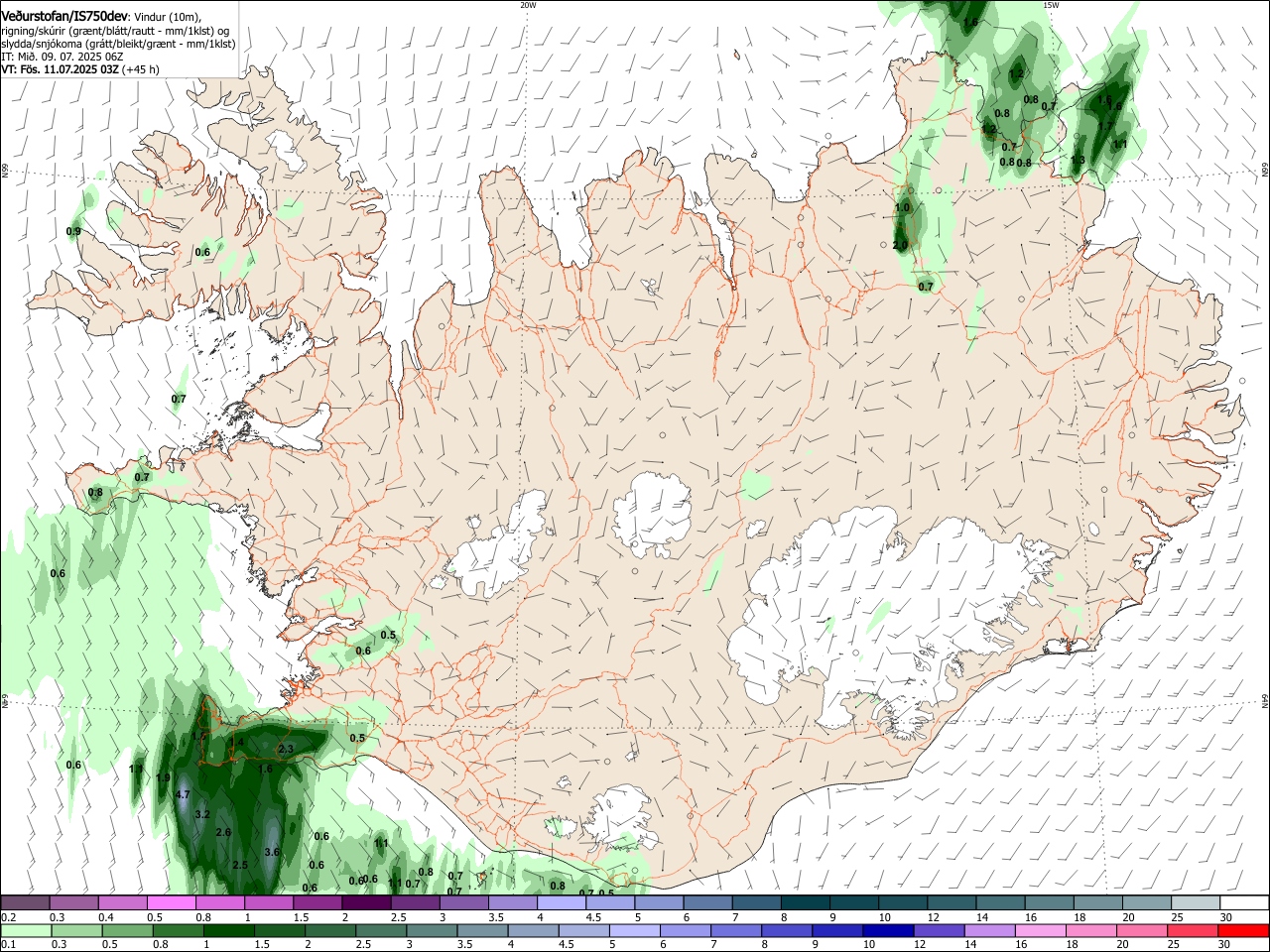Click the 4.7 precipitation value off the southwest coast
1270x952 pixels.
182,795
